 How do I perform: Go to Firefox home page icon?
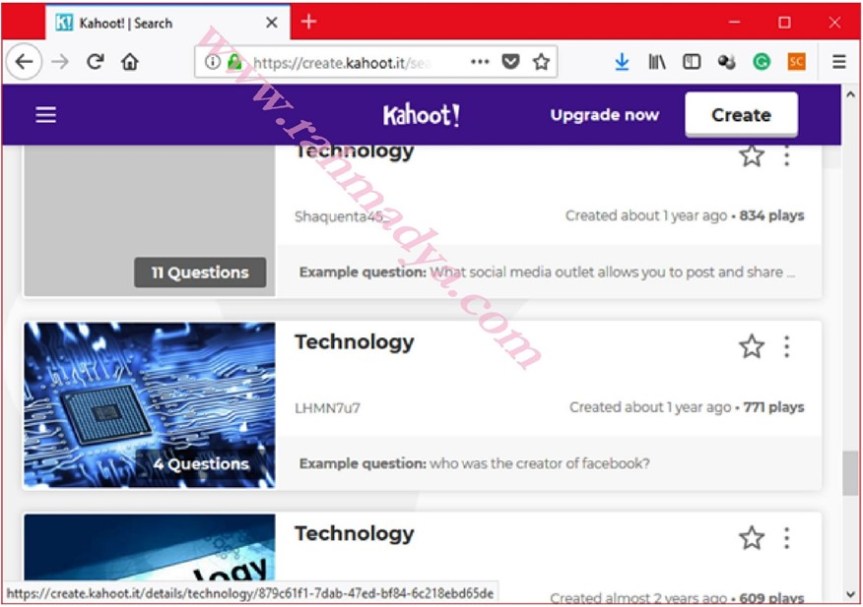tap(130, 62)
